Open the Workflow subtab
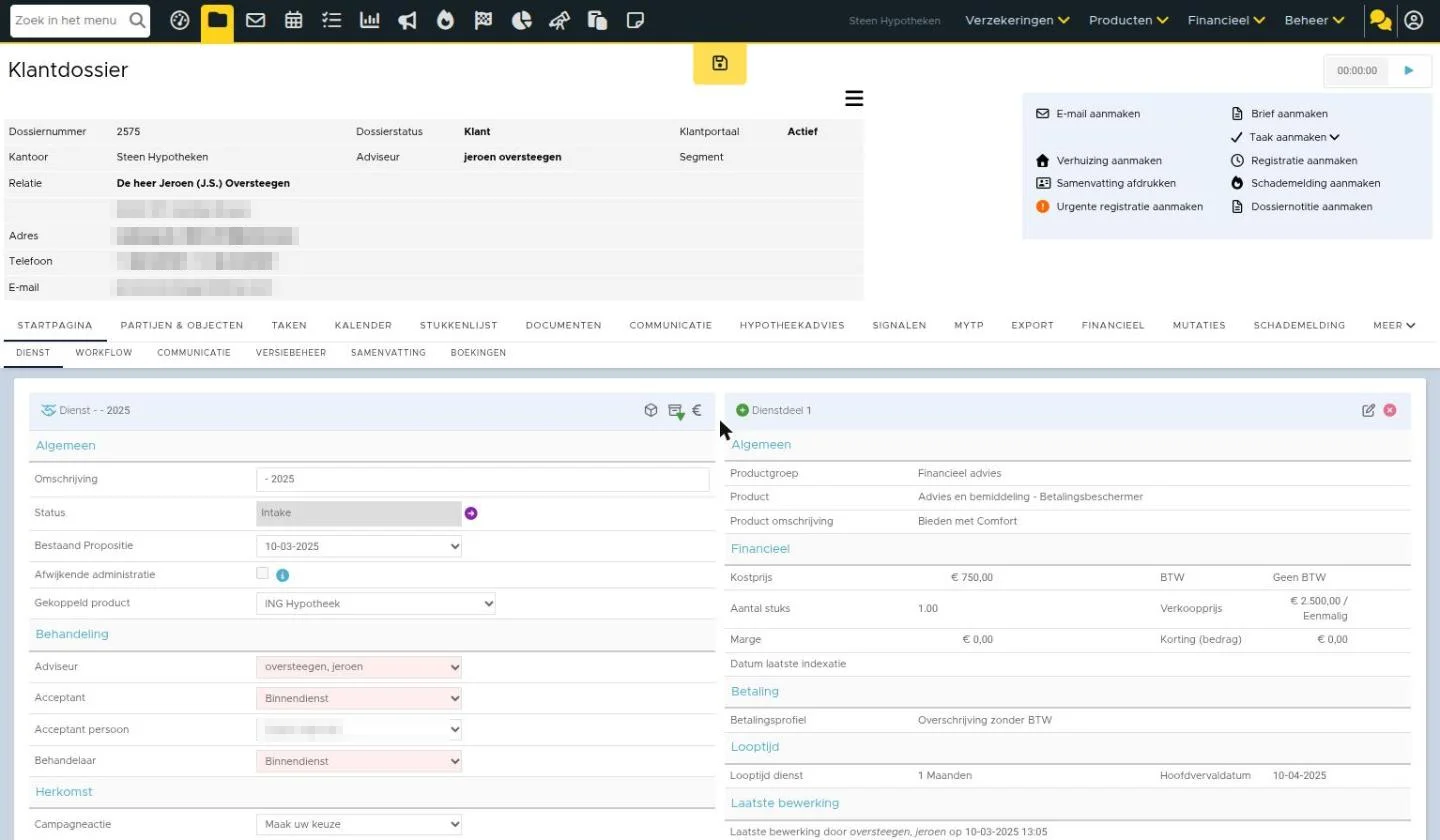 104,353
